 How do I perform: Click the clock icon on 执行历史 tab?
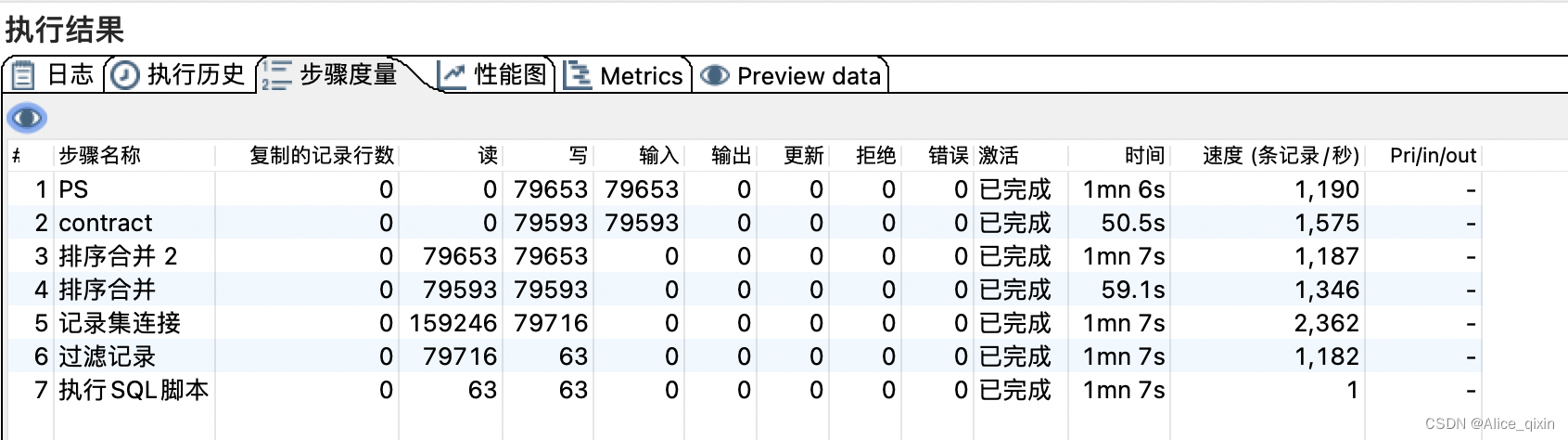[124, 75]
